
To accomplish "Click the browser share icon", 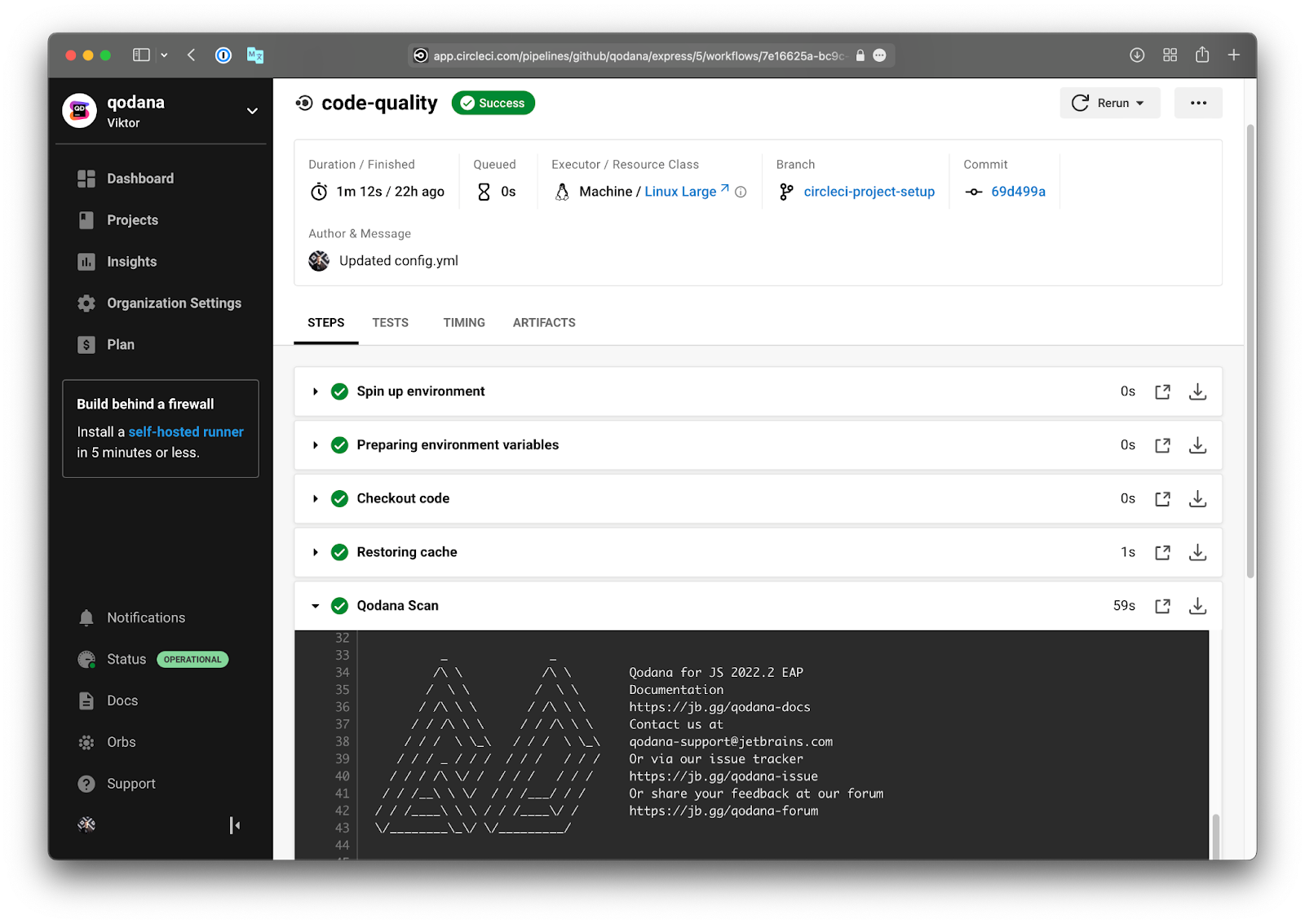I will click(1202, 55).
